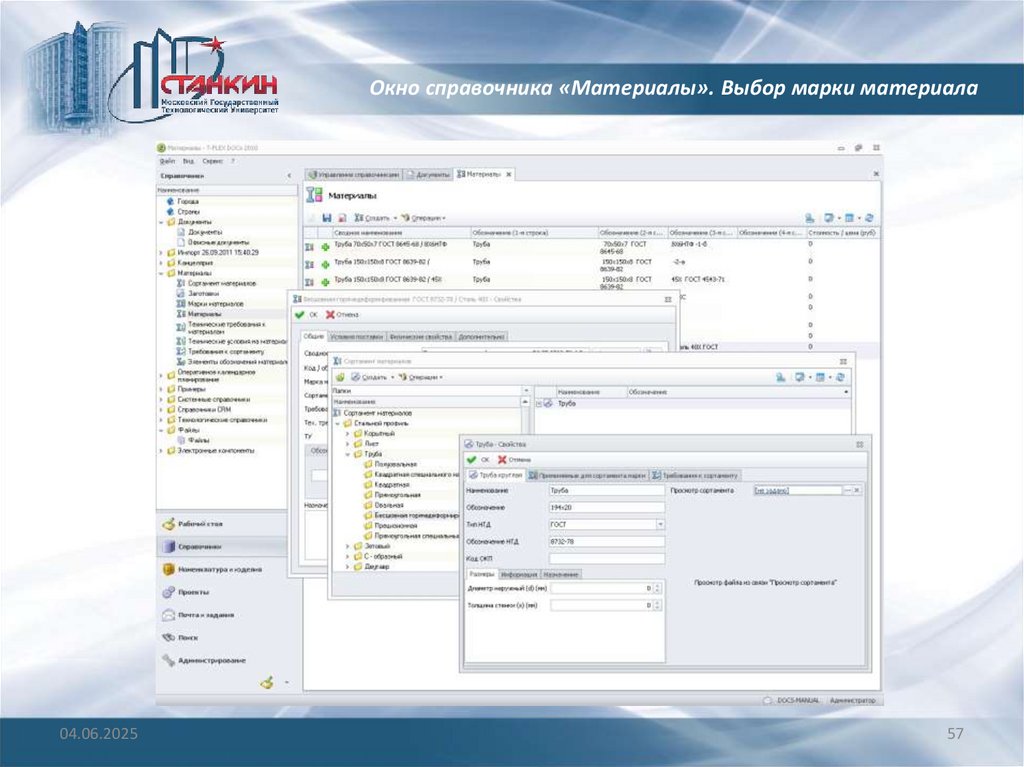The height and width of the screenshot is (767, 1024).
Task: Expand the Импорт 26.09.2011 folder
Action: click(161, 252)
